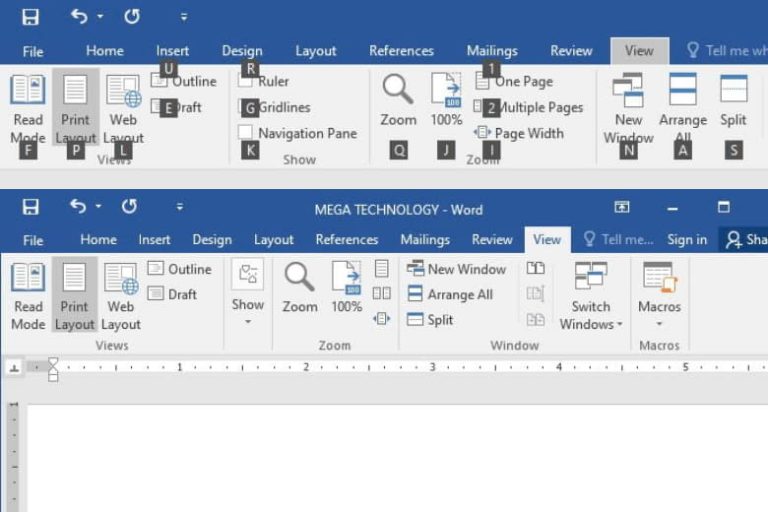Screen dimensions: 768x512
Task: Click the 100% zoom icon in bottom ribbon
Action: pyautogui.click(x=346, y=278)
